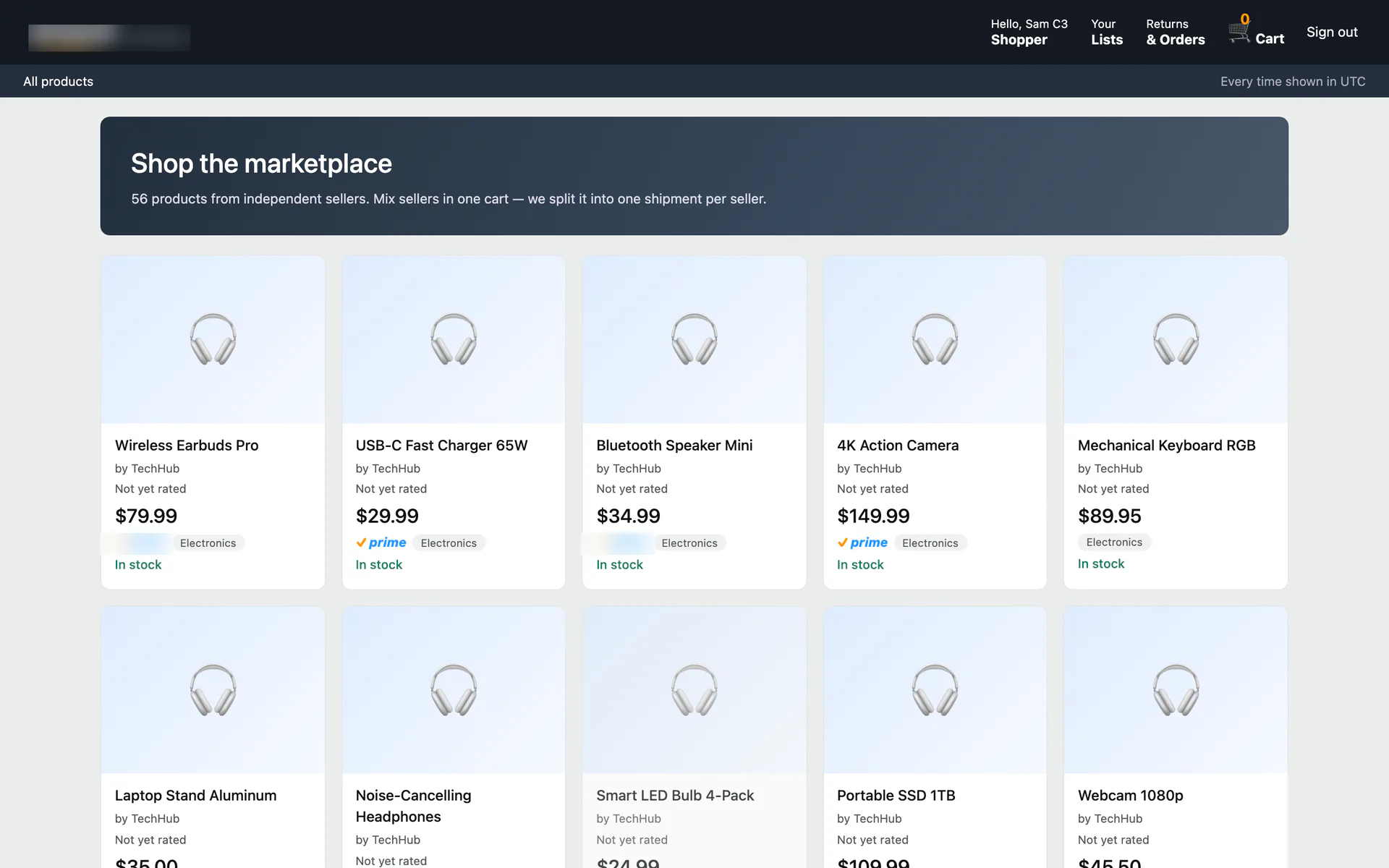Viewport: 1389px width, 868px height.
Task: Click USB-C Fast Charger 65W product image
Action: click(454, 339)
